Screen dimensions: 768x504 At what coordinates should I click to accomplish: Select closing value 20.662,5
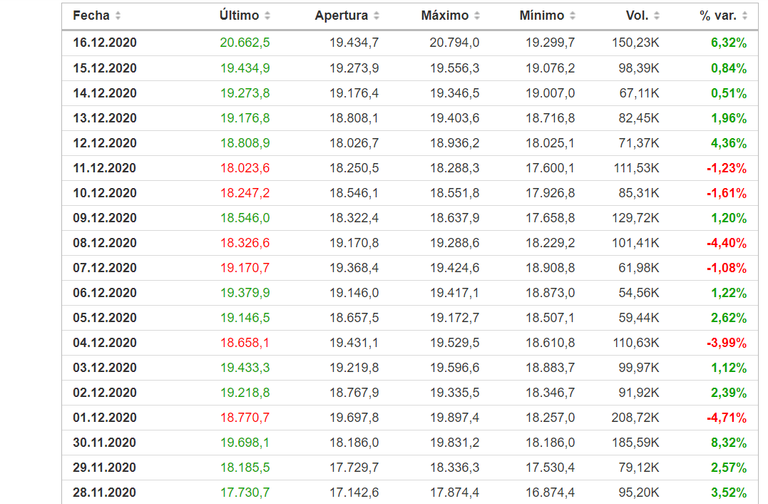point(245,43)
